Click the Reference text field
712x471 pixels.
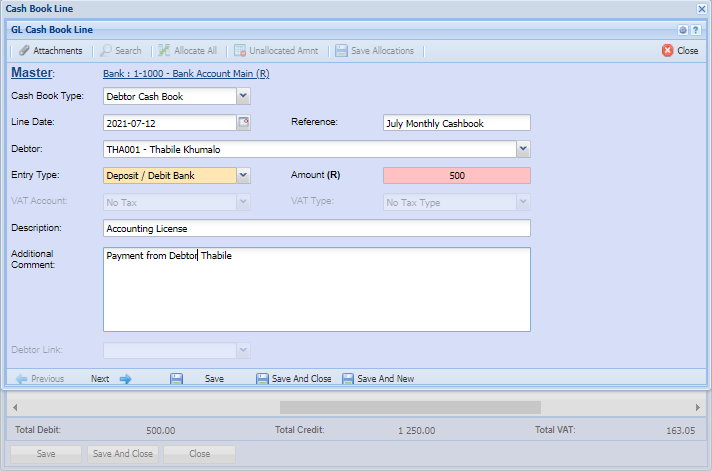(456, 123)
